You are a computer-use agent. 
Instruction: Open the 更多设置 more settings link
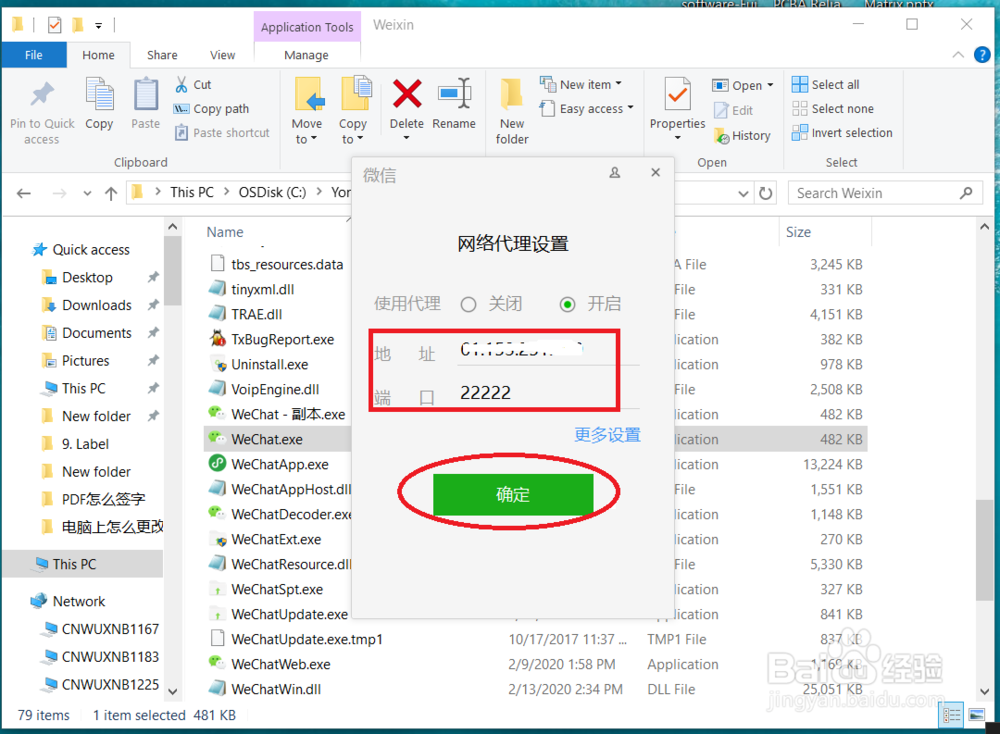point(607,435)
